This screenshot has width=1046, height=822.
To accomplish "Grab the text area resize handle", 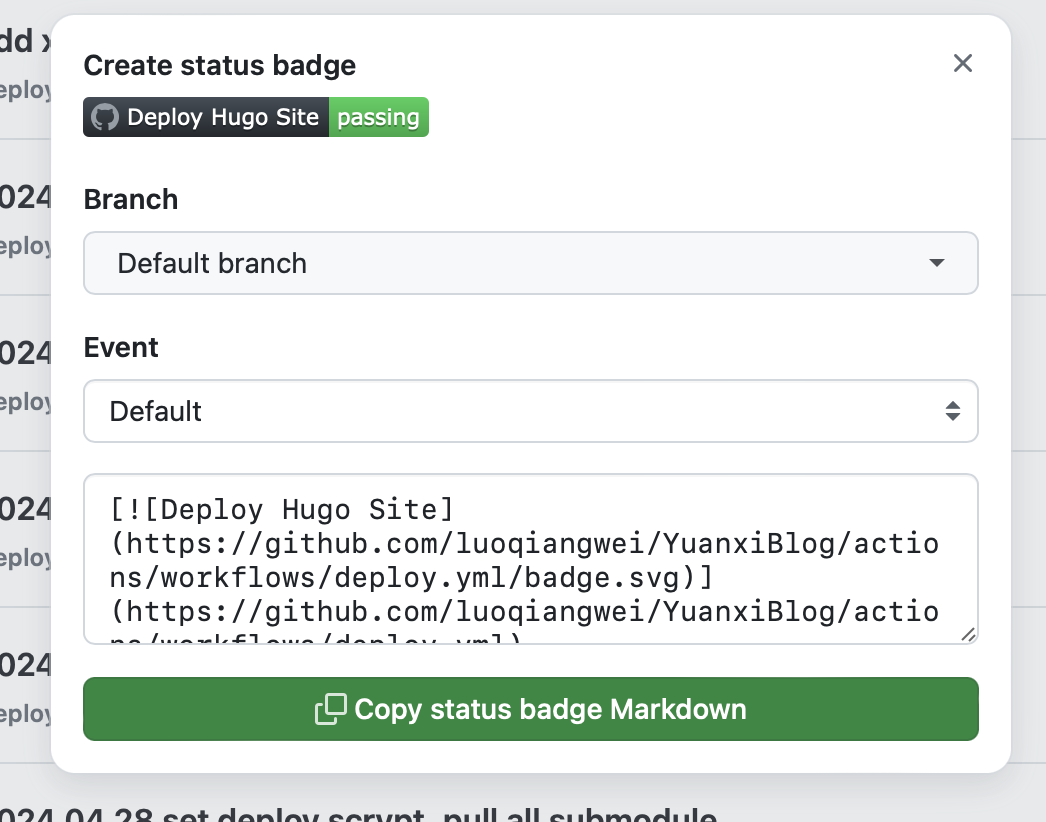I will coord(967,634).
